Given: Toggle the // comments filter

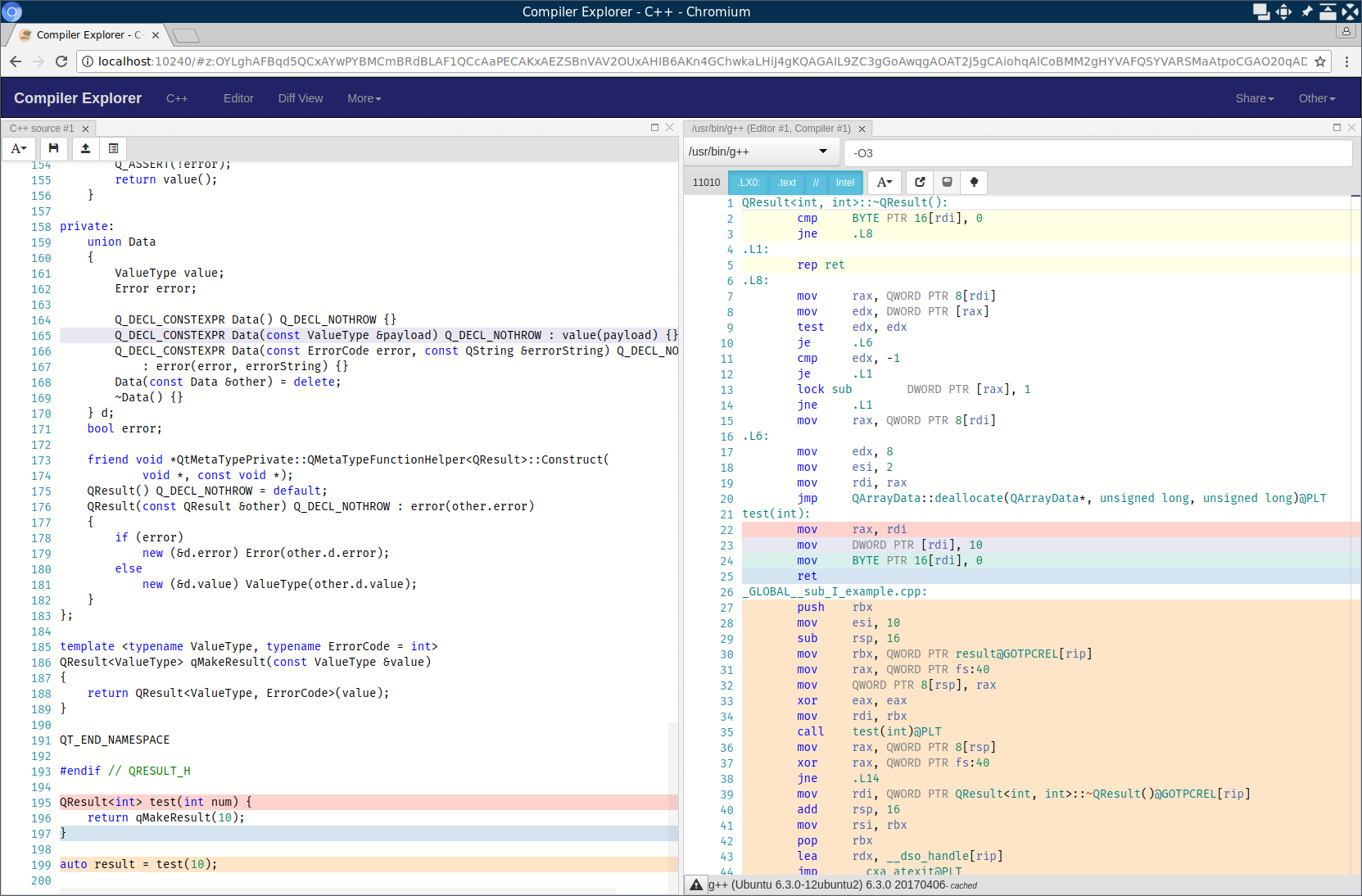Looking at the screenshot, I should [816, 183].
